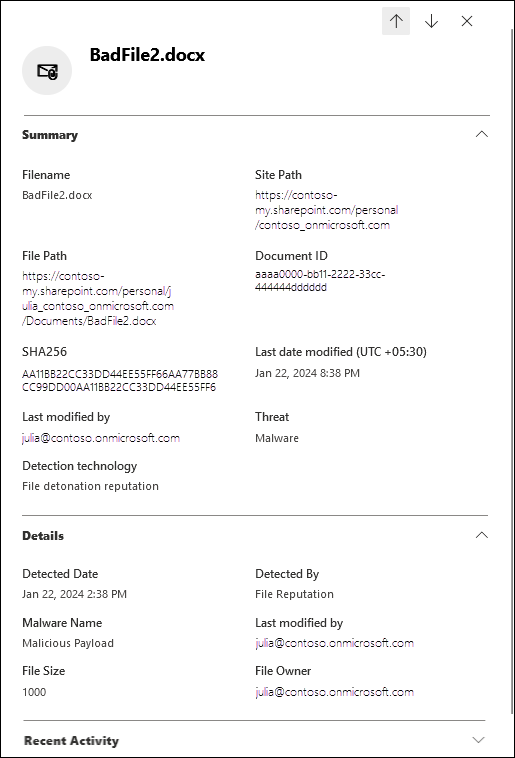The width and height of the screenshot is (515, 758).
Task: Go to next item with down arrow
Action: (x=431, y=21)
